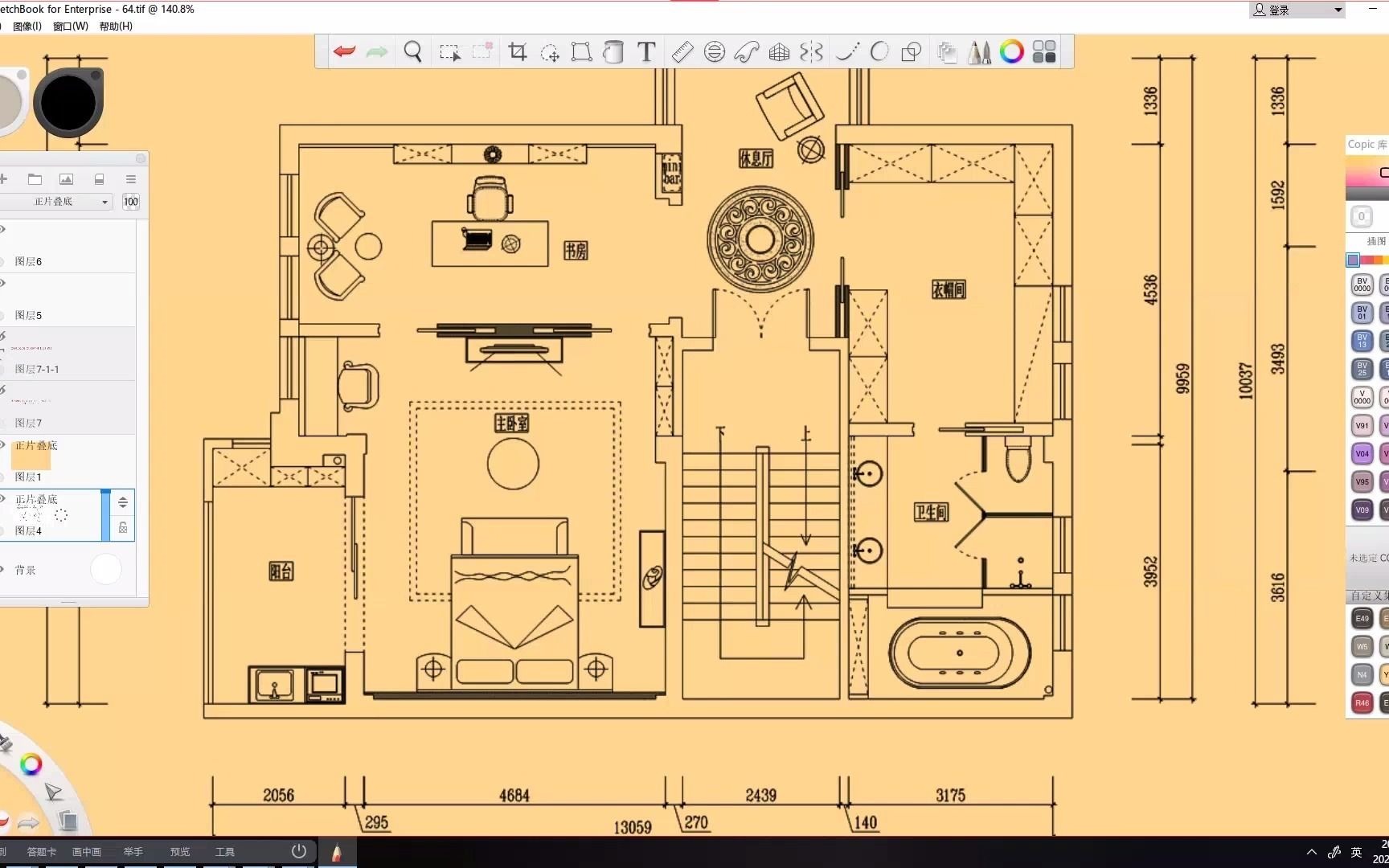The image size is (1389, 868).
Task: Click the red Undo arrow
Action: tap(345, 52)
